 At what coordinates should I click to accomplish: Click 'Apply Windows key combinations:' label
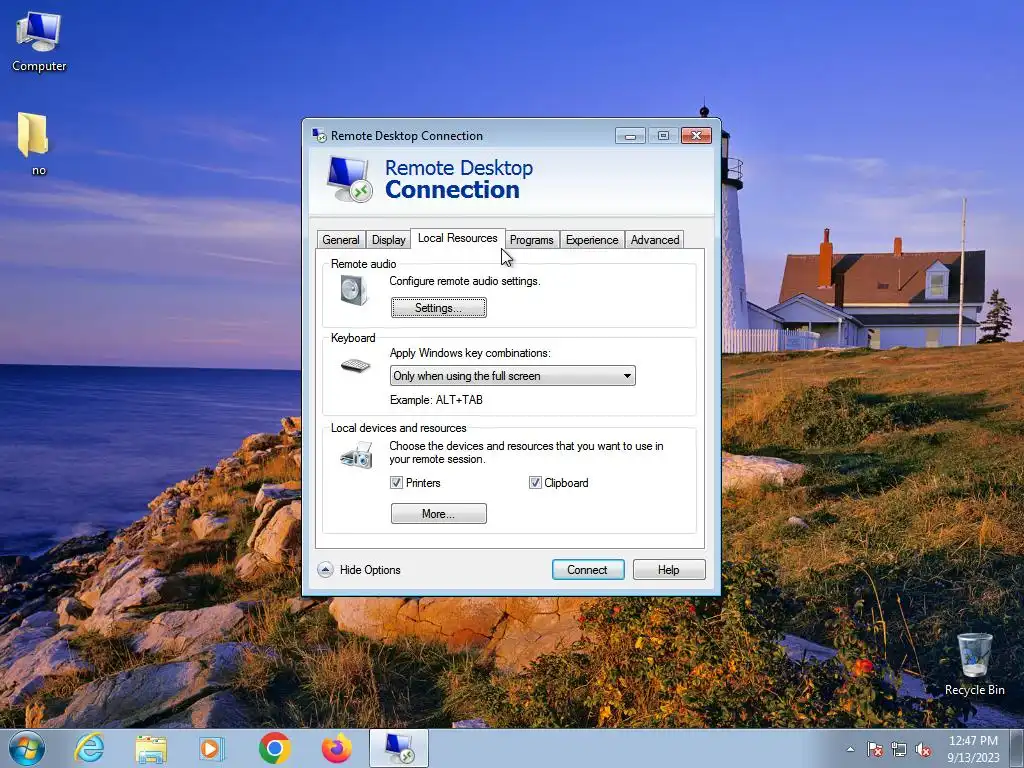(470, 353)
